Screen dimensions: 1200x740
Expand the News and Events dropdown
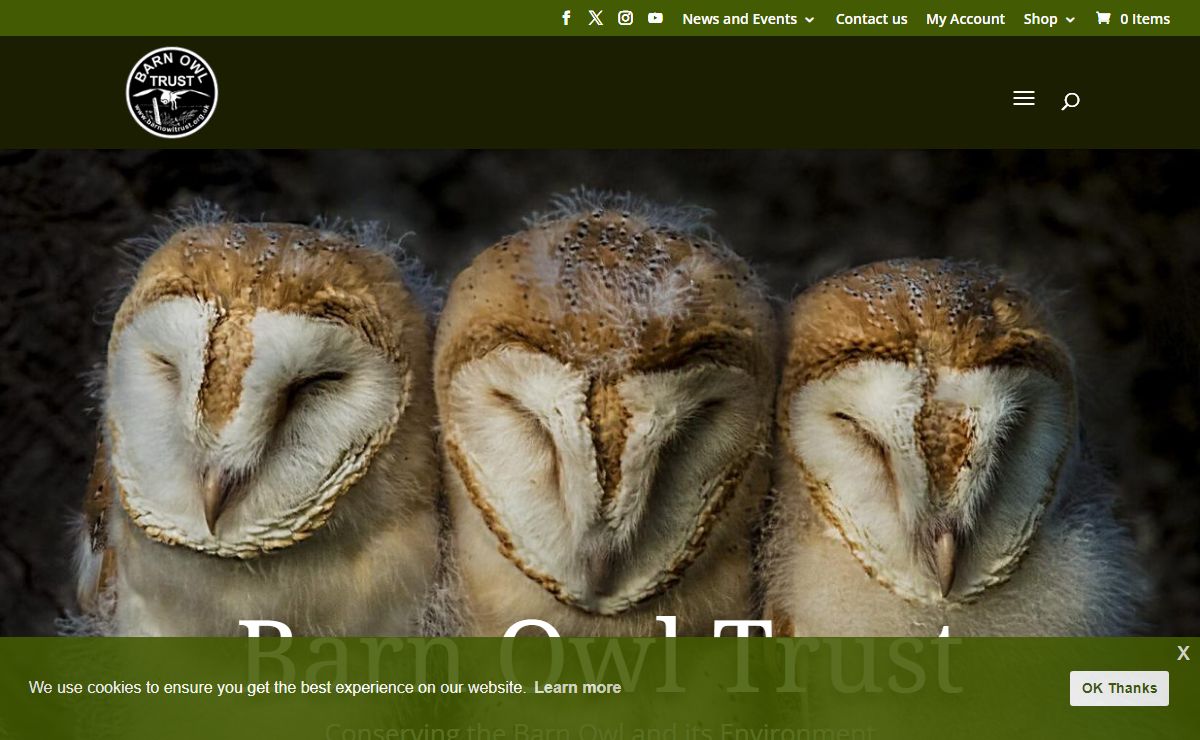tap(748, 19)
